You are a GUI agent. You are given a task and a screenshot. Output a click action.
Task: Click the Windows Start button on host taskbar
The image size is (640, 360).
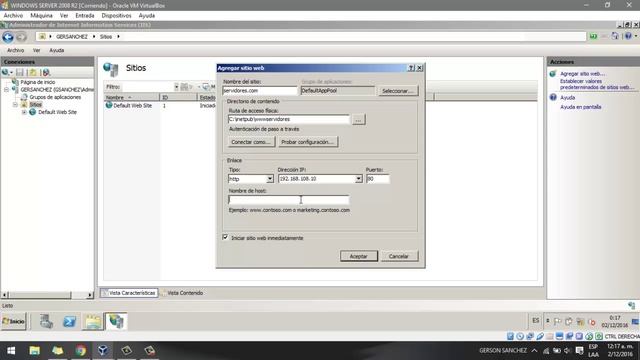11,351
